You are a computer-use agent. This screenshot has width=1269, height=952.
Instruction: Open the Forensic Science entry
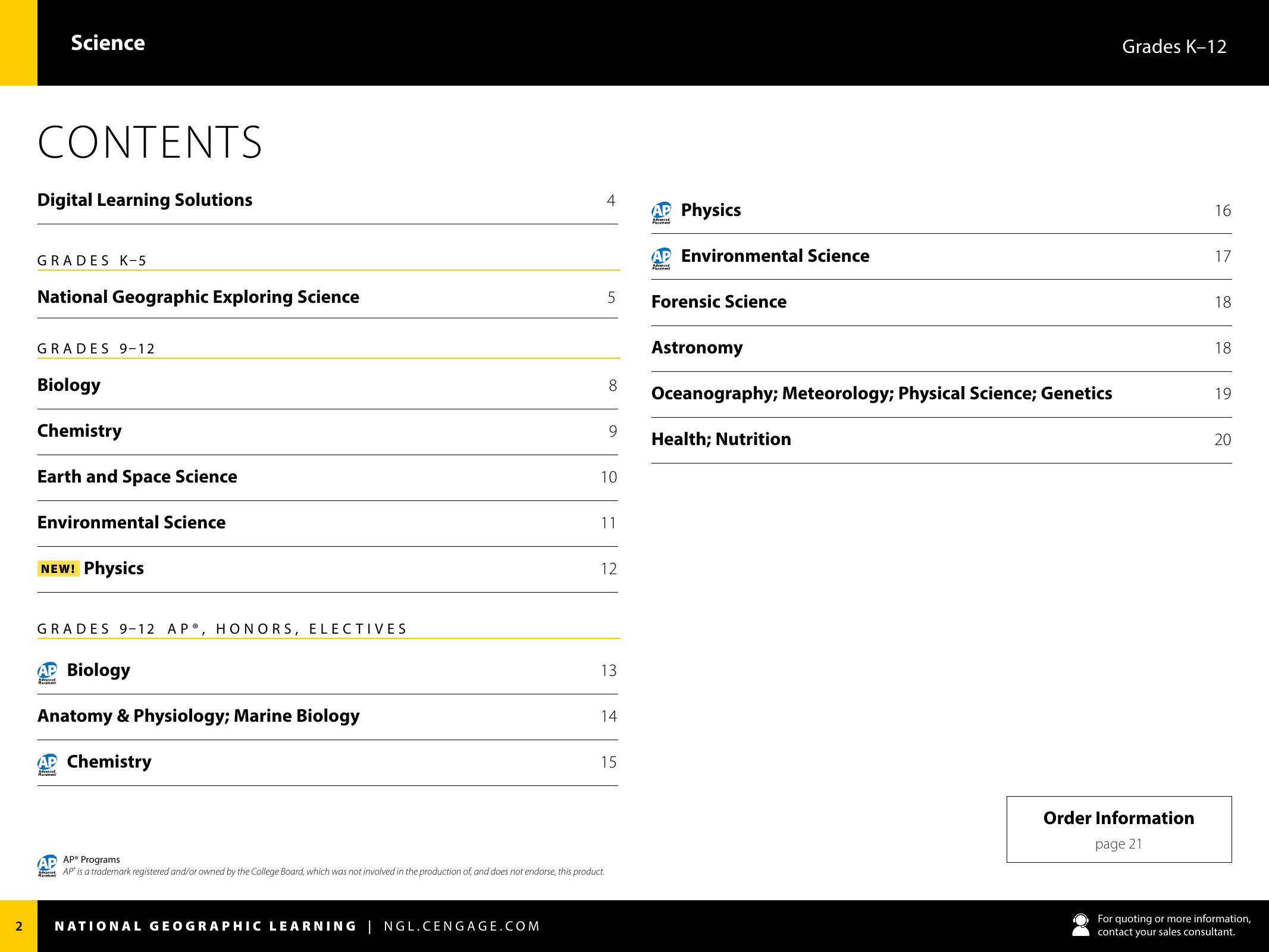[719, 302]
